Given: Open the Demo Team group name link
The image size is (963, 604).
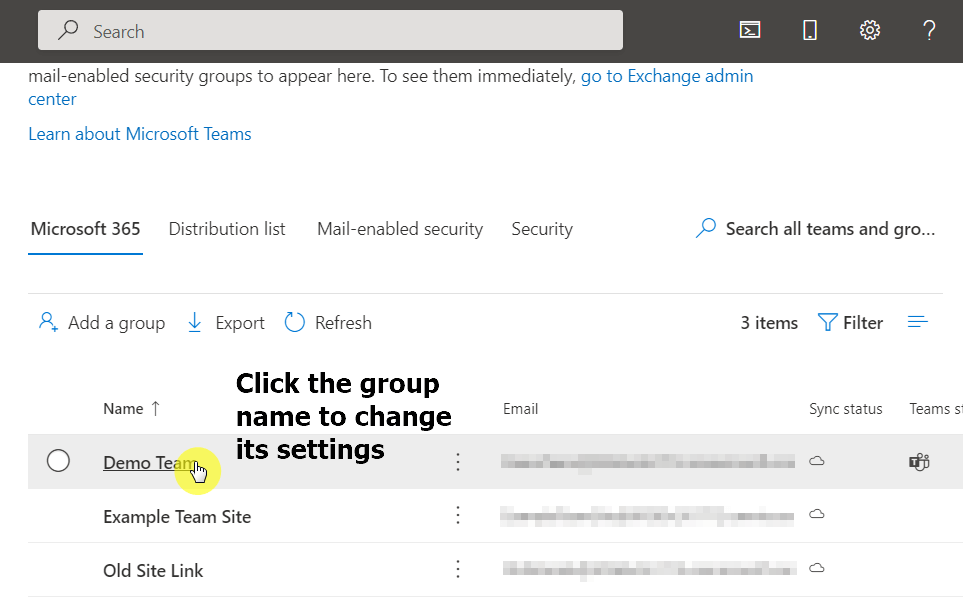Looking at the screenshot, I should 150,463.
